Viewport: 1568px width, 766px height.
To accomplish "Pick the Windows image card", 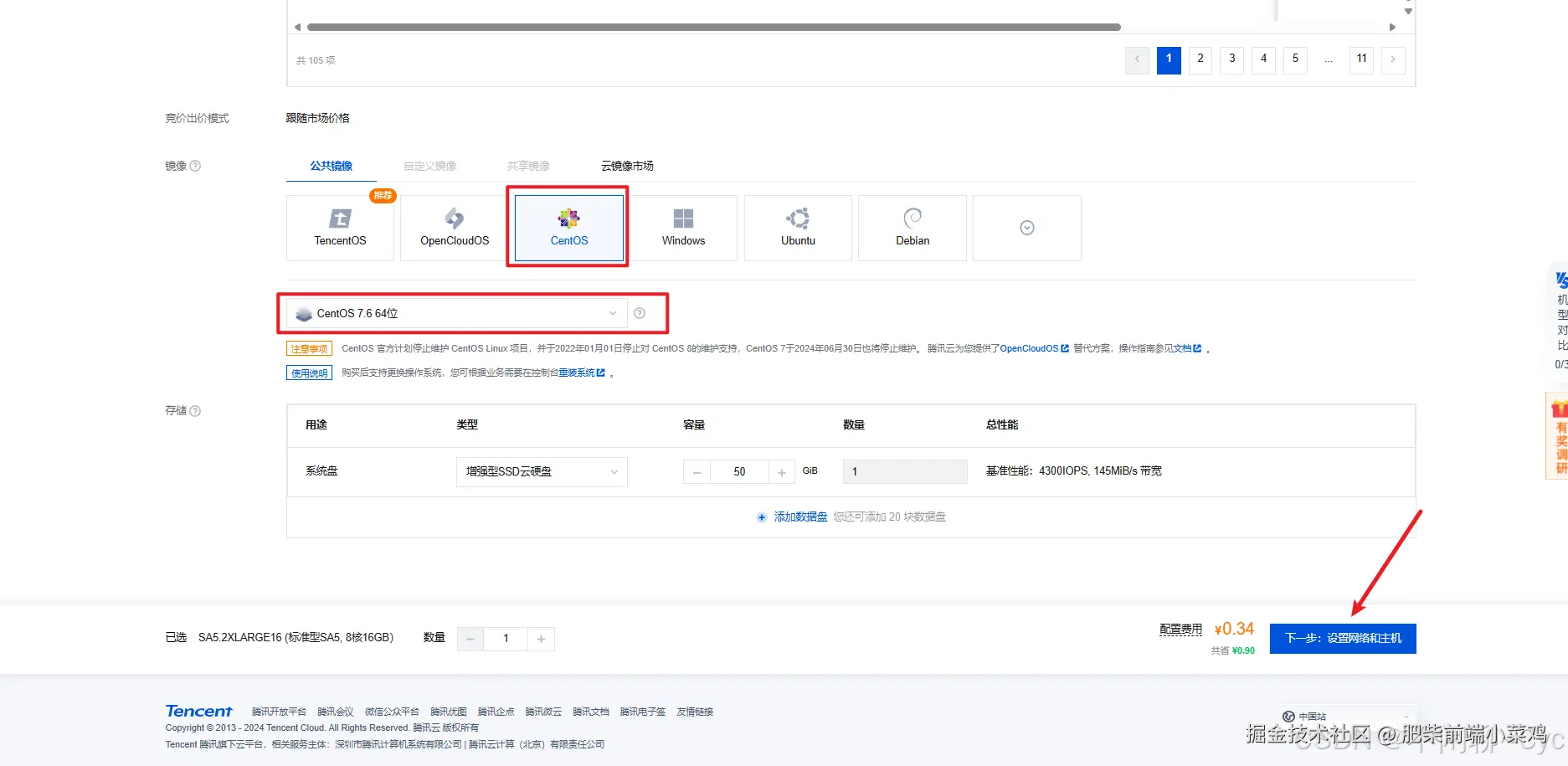I will coord(683,228).
